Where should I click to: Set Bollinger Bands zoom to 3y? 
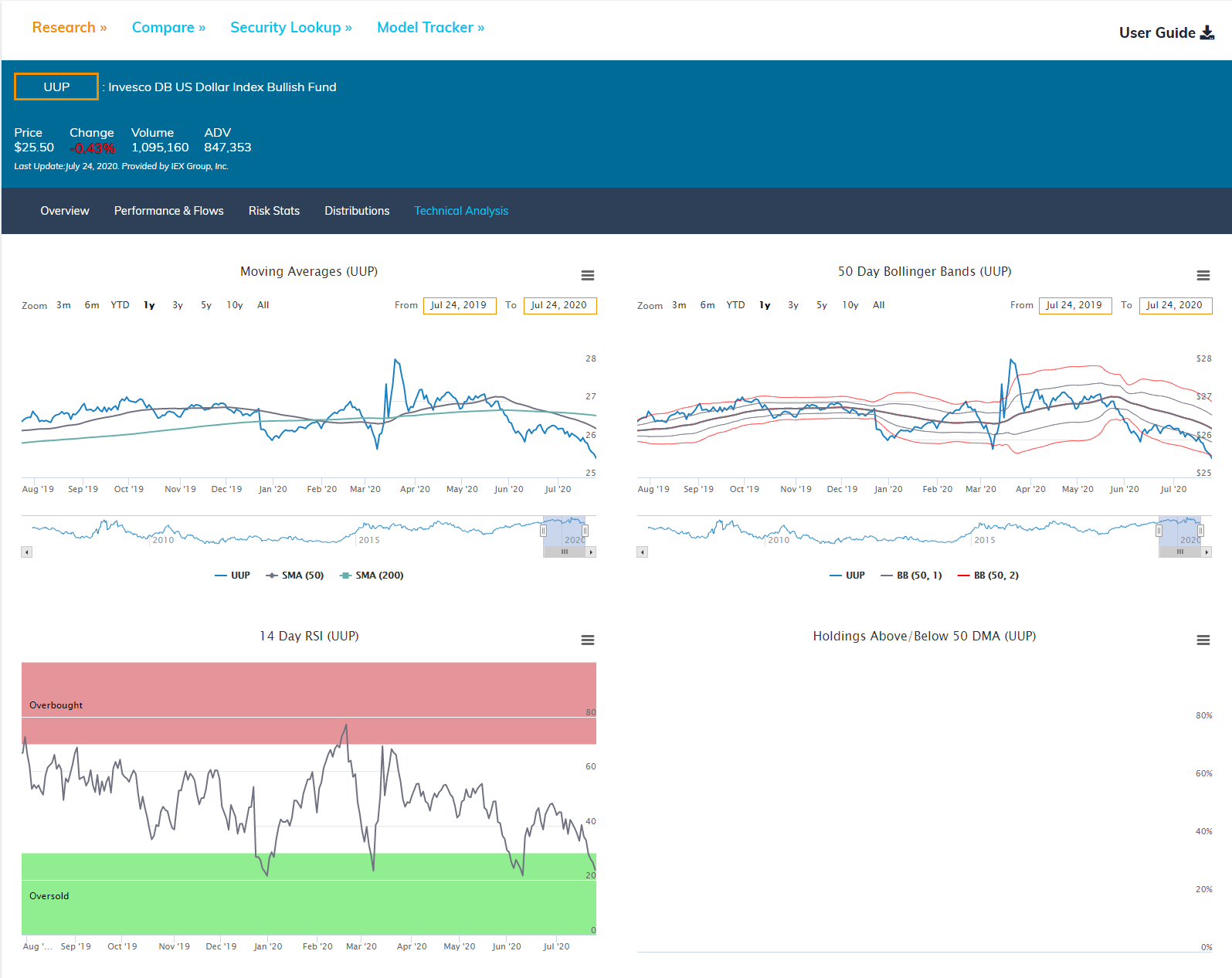click(793, 305)
